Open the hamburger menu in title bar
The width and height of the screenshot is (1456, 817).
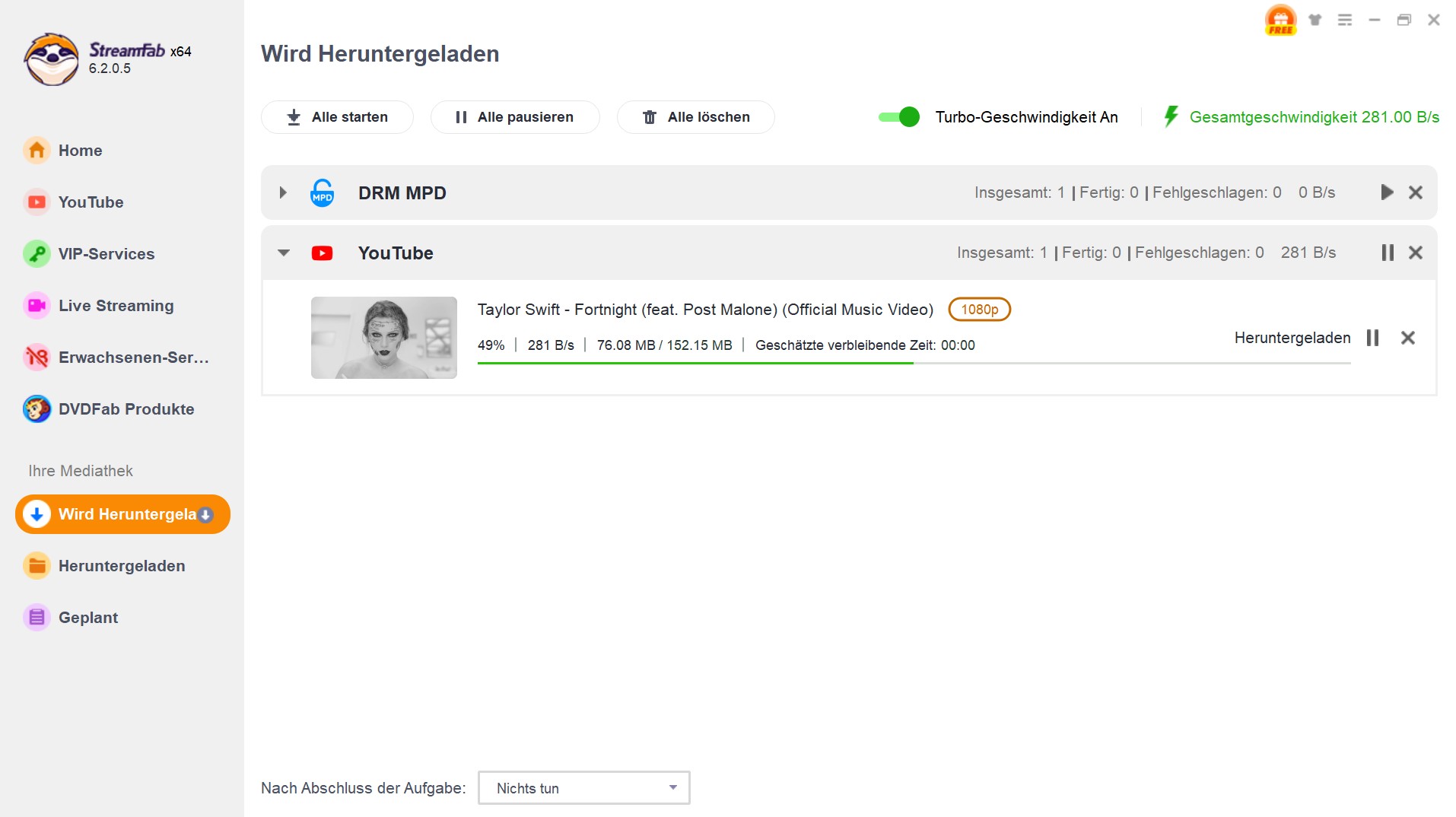point(1345,20)
